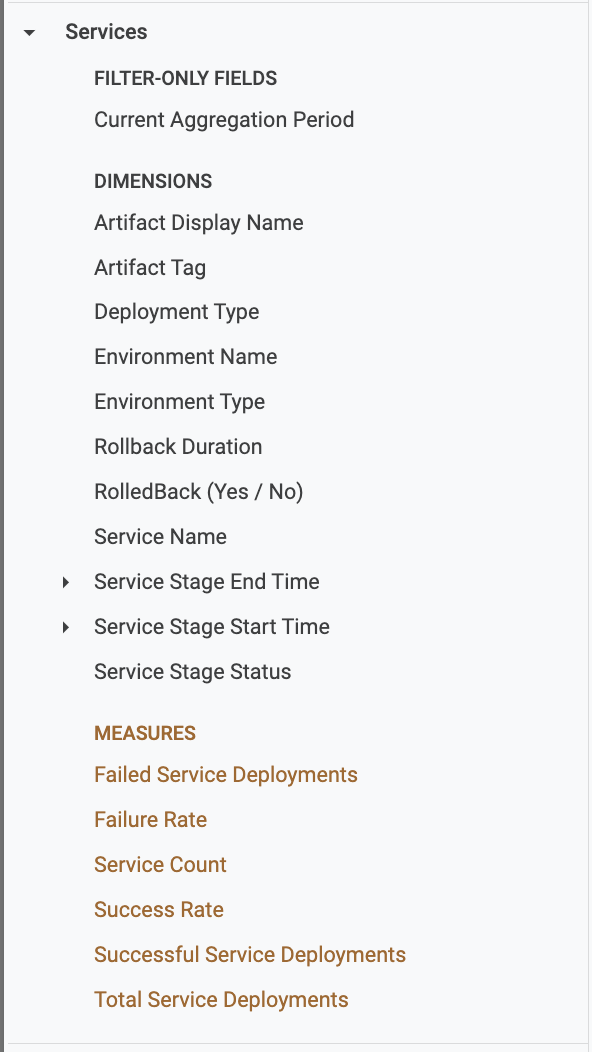Image resolution: width=592 pixels, height=1052 pixels.
Task: Add Failed Service Deployments measure
Action: [x=226, y=775]
